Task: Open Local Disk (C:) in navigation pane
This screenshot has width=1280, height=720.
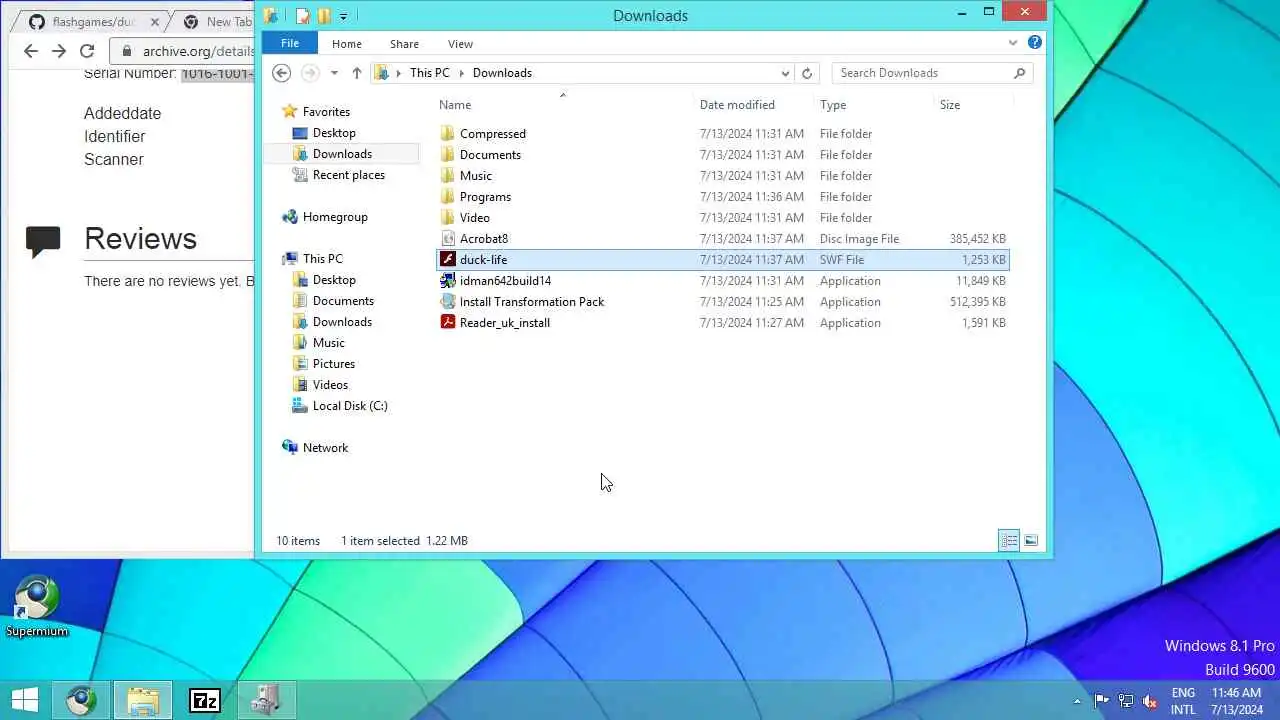Action: pyautogui.click(x=339, y=406)
